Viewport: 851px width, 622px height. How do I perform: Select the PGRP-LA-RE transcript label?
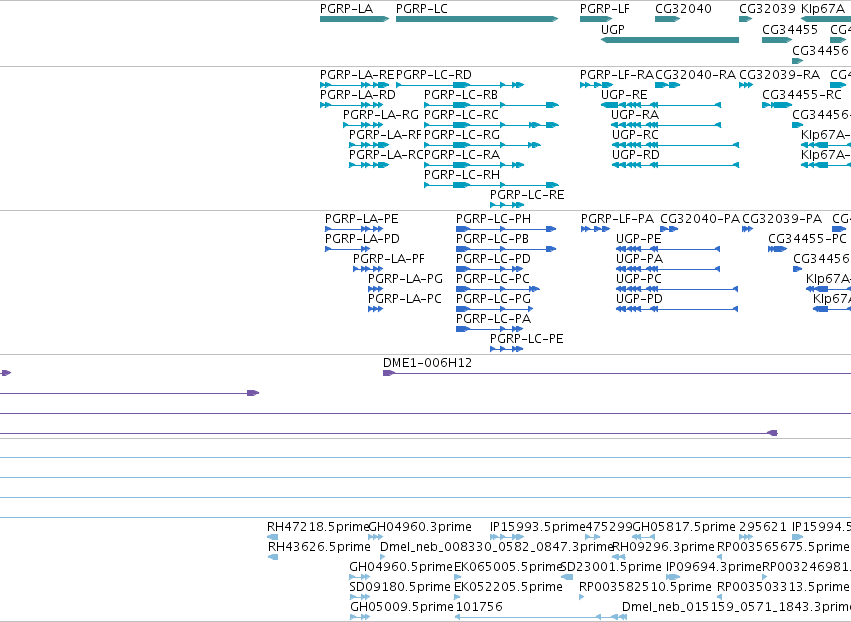(357, 74)
